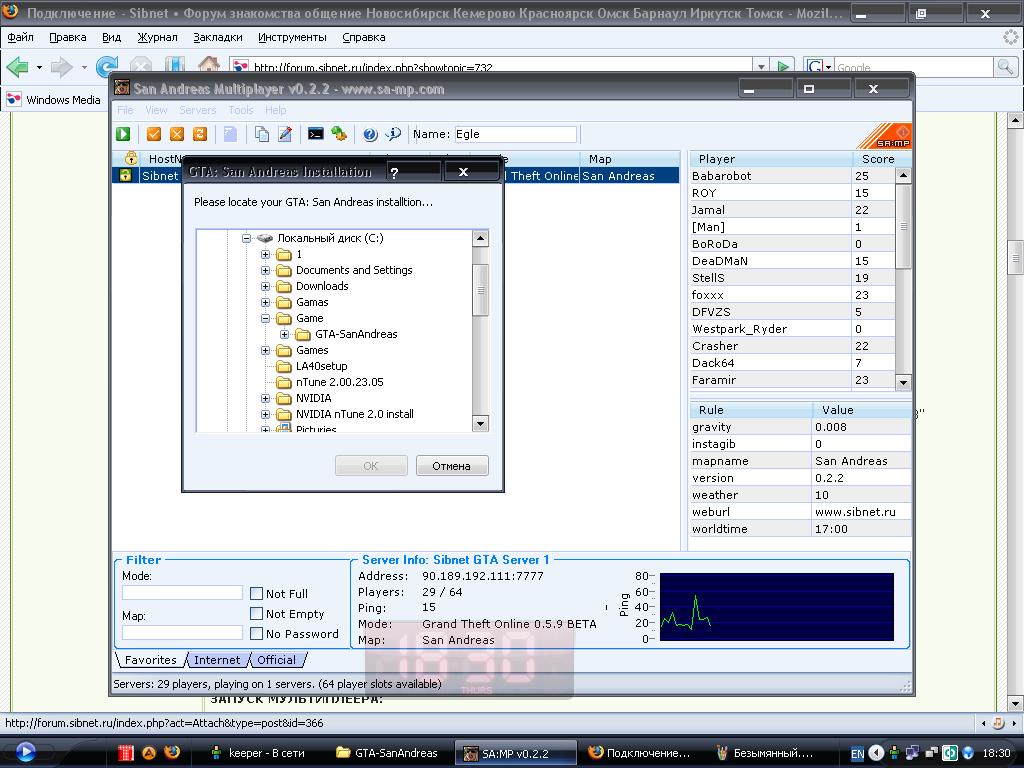Collapse the Game folder node
1024x768 pixels.
265,318
